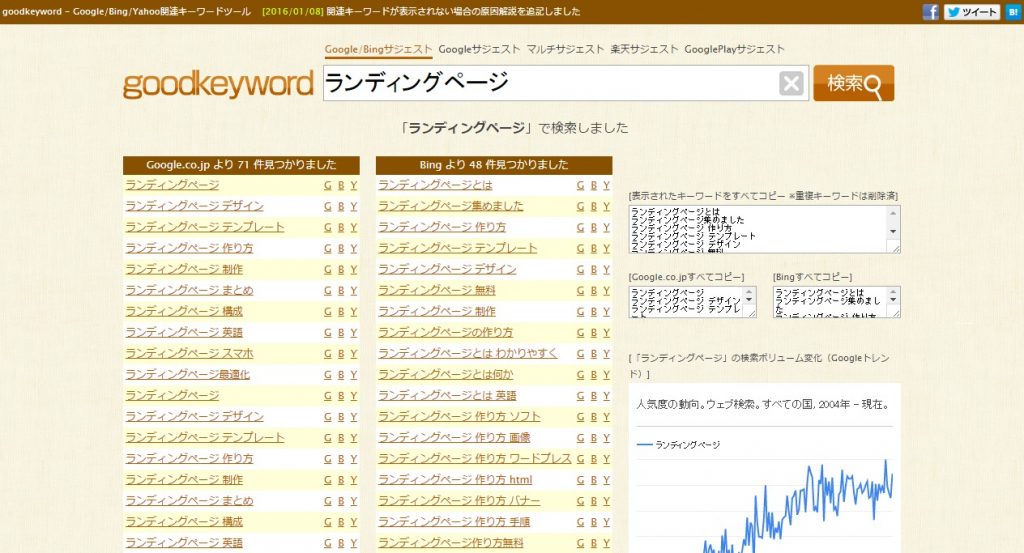This screenshot has width=1024, height=553.
Task: Click up arrow of all-keywords text area scrollbar
Action: 893,212
